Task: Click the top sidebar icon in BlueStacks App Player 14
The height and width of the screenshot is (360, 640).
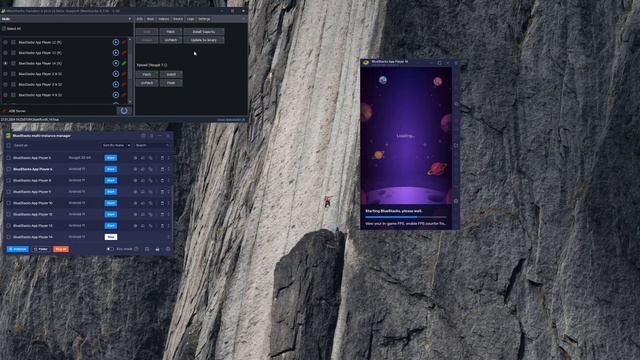Action: 456,104
